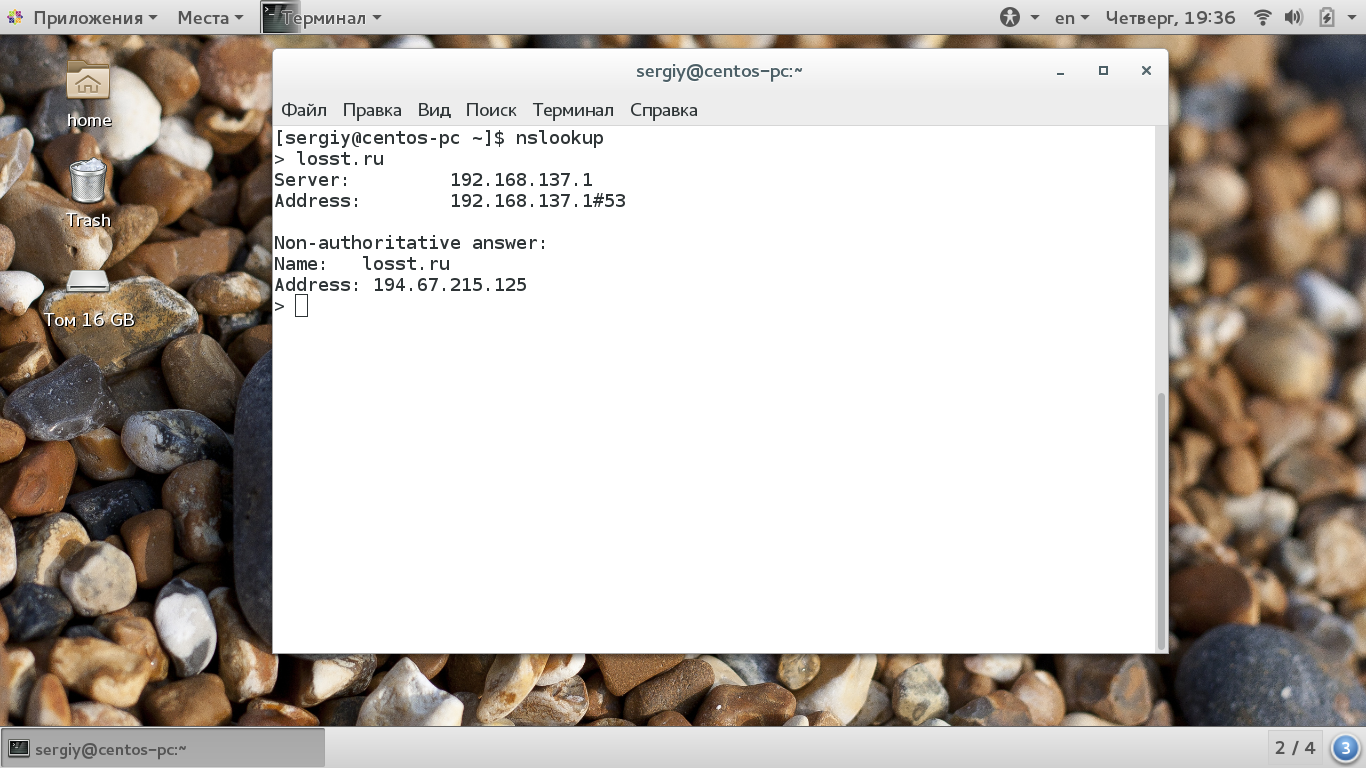
Task: Click the 192.168.137.1#53 address text
Action: point(538,201)
